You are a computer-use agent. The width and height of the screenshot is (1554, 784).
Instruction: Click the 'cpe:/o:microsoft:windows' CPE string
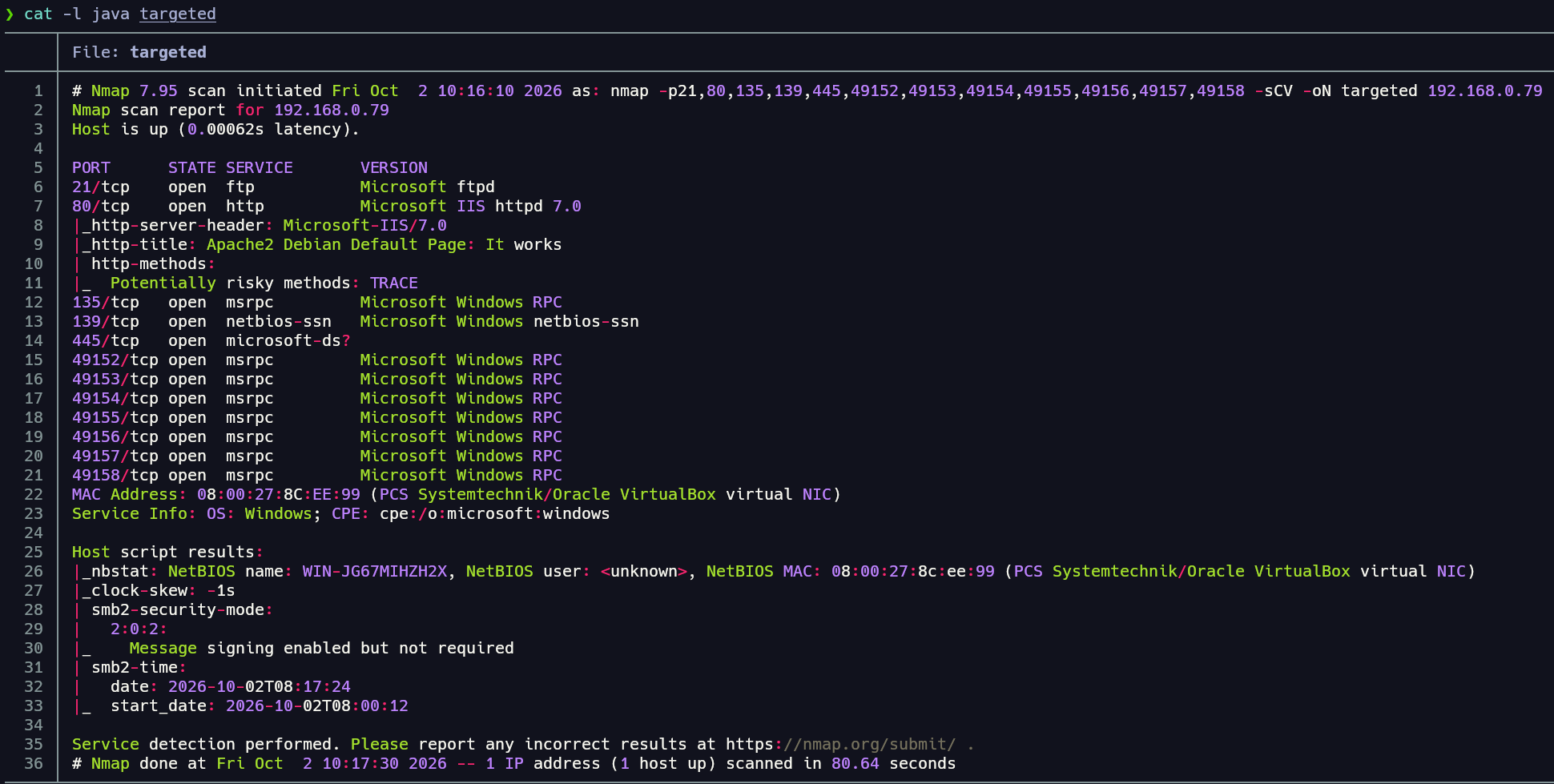click(495, 513)
